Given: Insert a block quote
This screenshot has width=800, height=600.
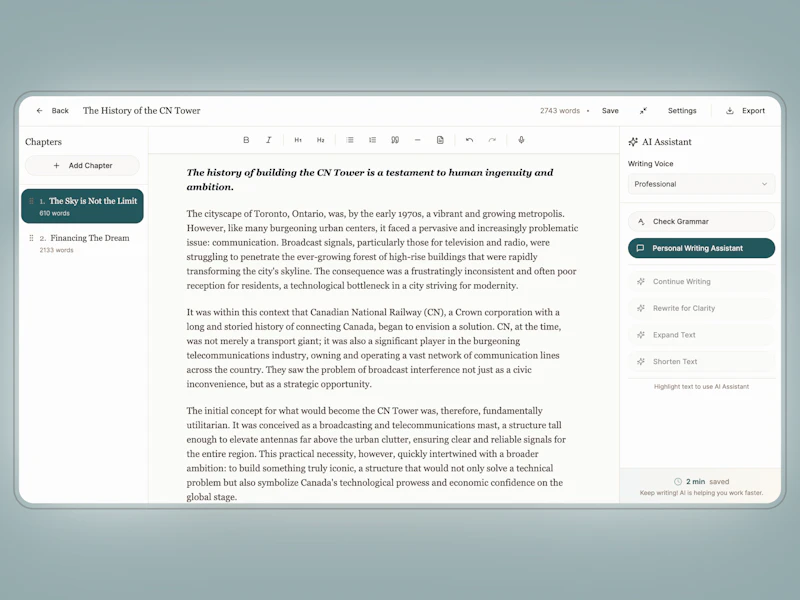Looking at the screenshot, I should pos(395,140).
